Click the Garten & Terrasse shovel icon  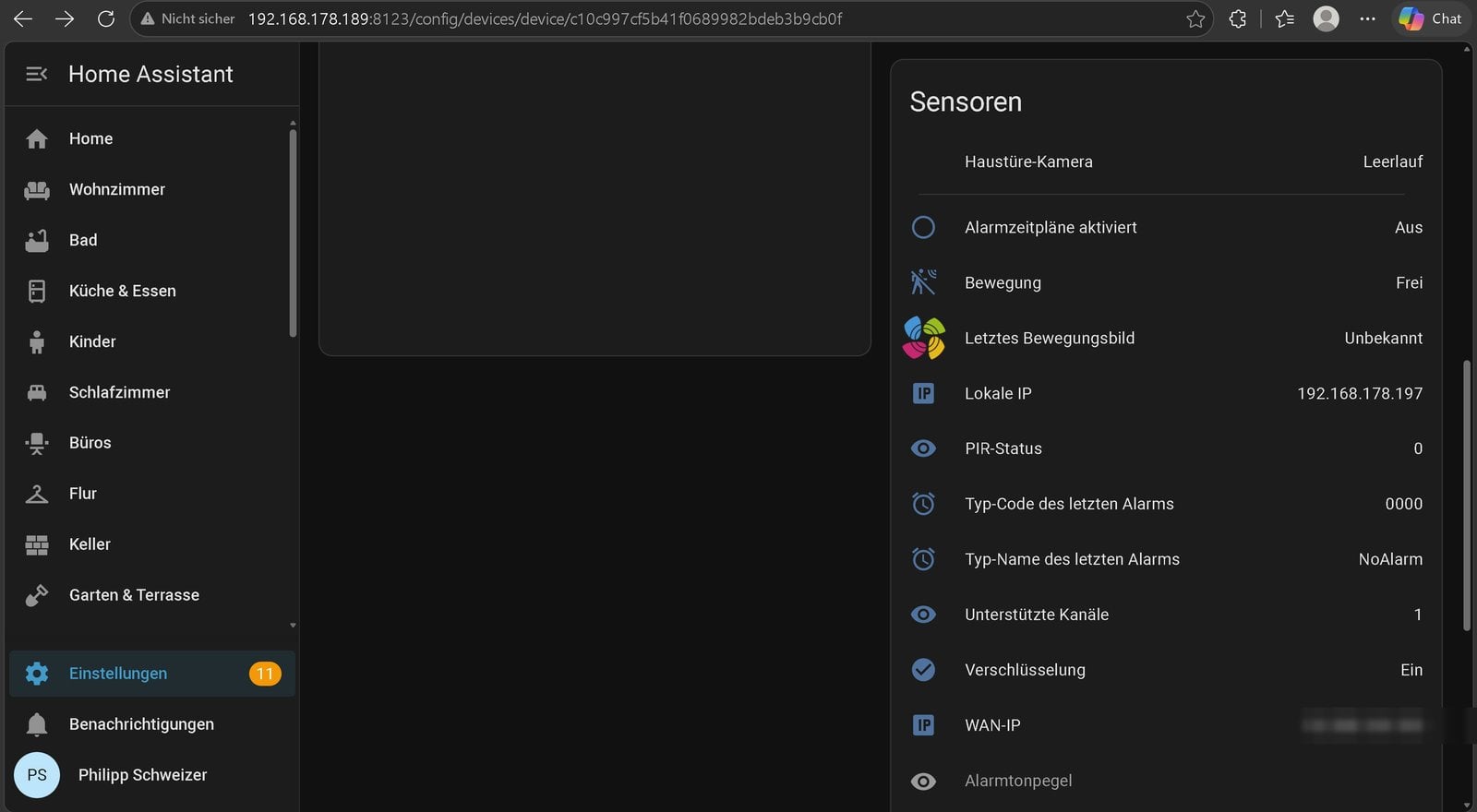[37, 595]
